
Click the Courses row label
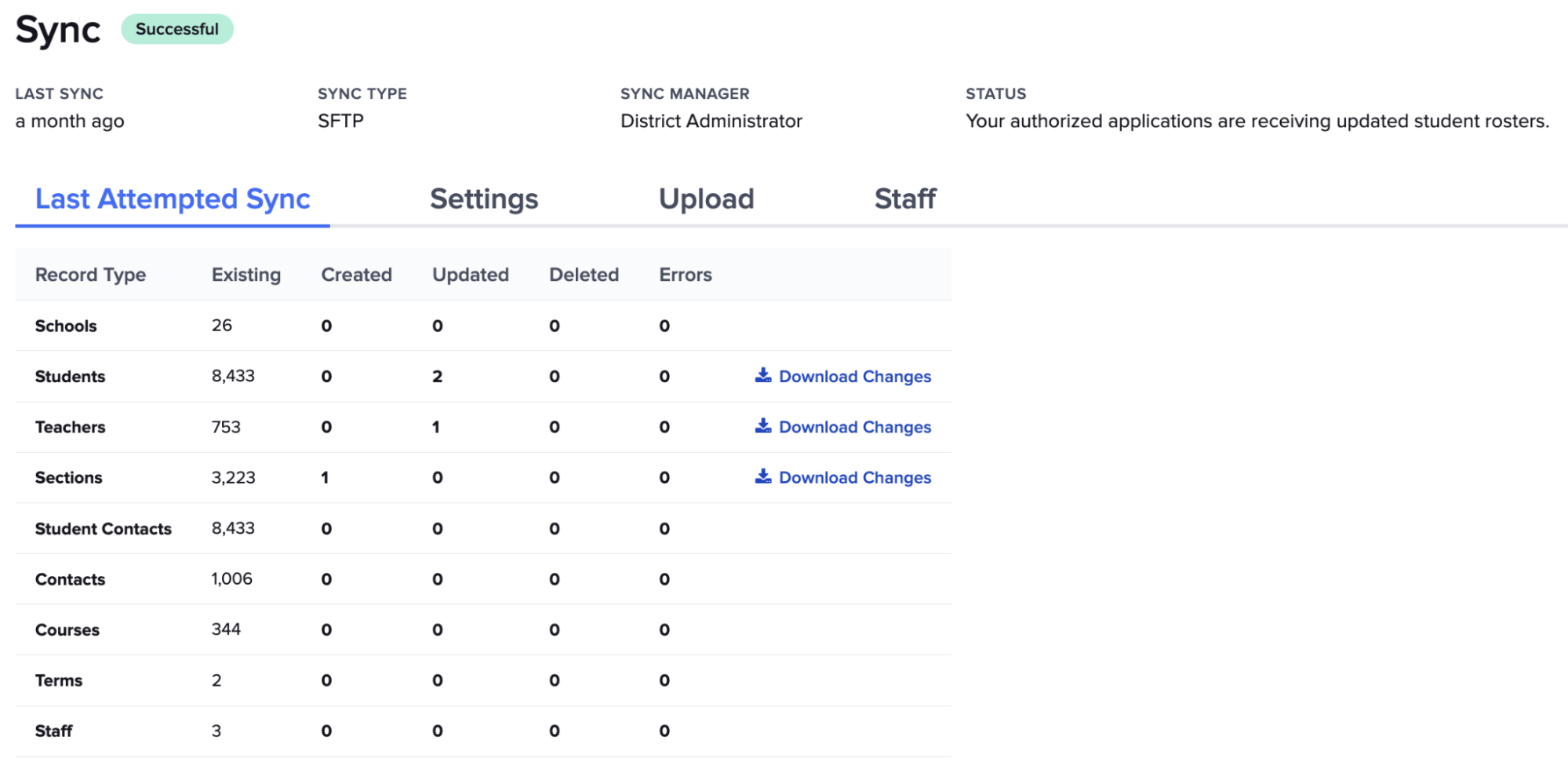[67, 629]
